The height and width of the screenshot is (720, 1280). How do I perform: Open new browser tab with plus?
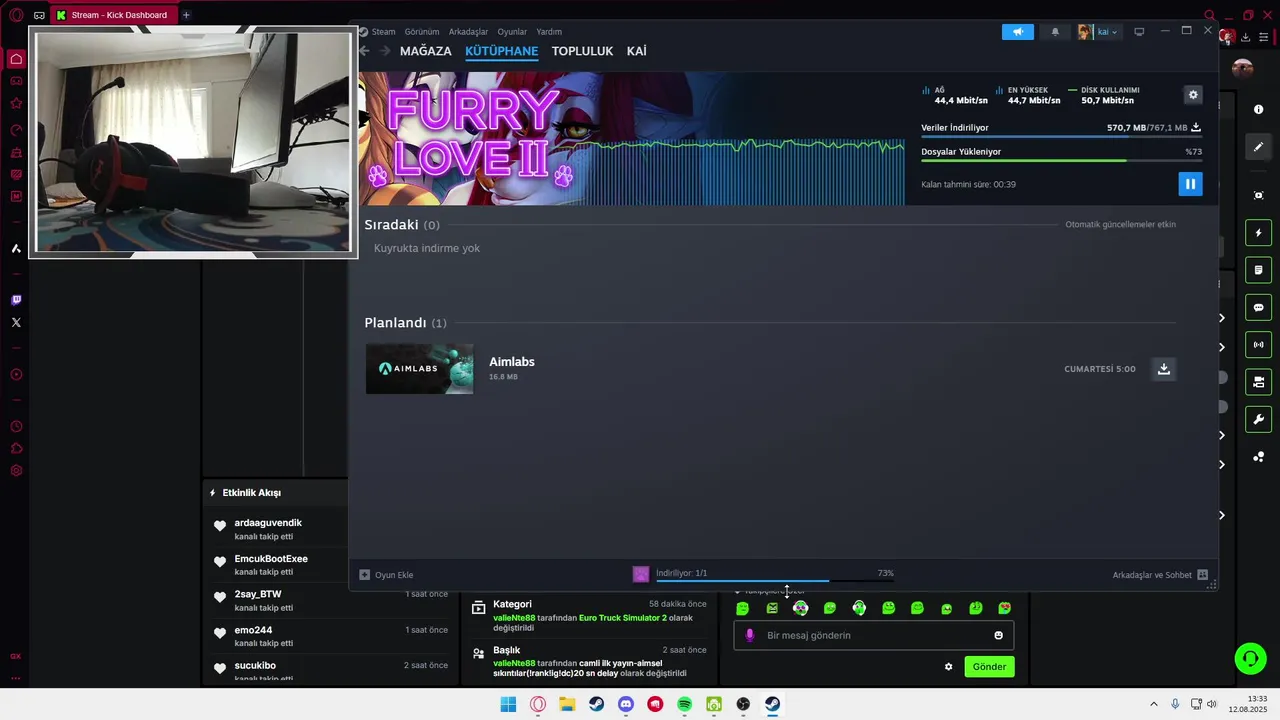[186, 15]
